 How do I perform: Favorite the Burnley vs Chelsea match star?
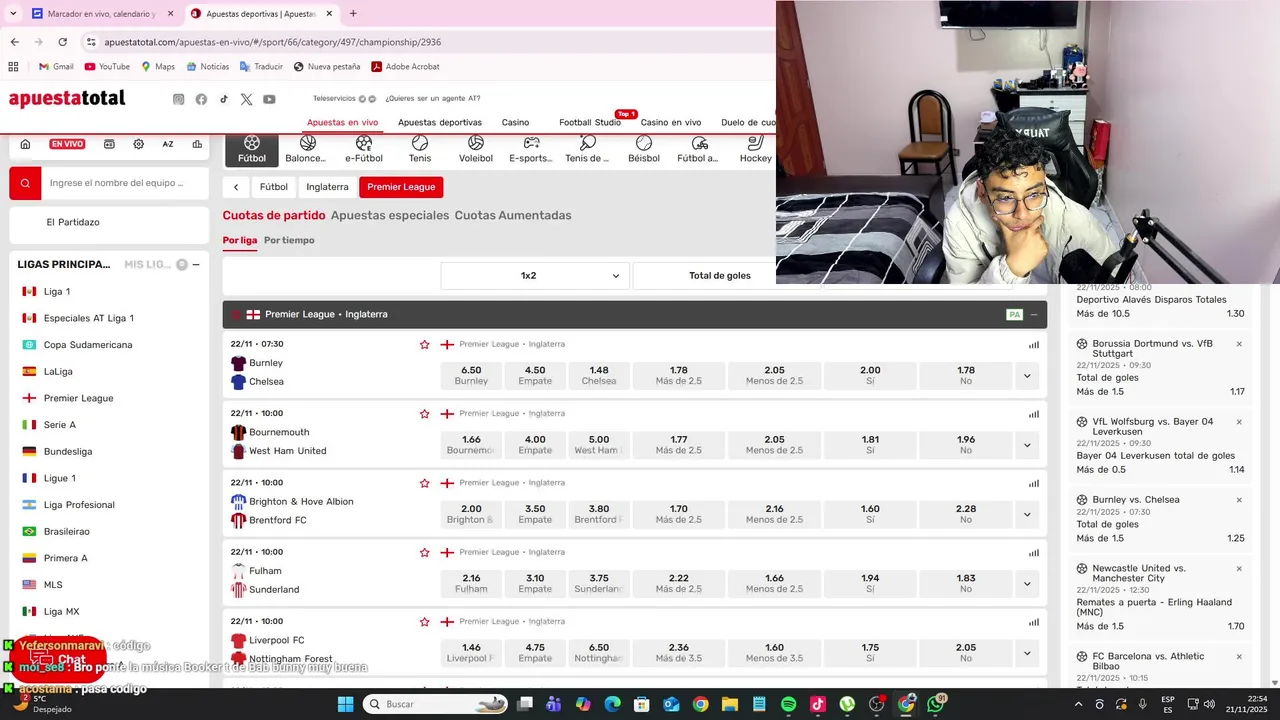coord(424,344)
